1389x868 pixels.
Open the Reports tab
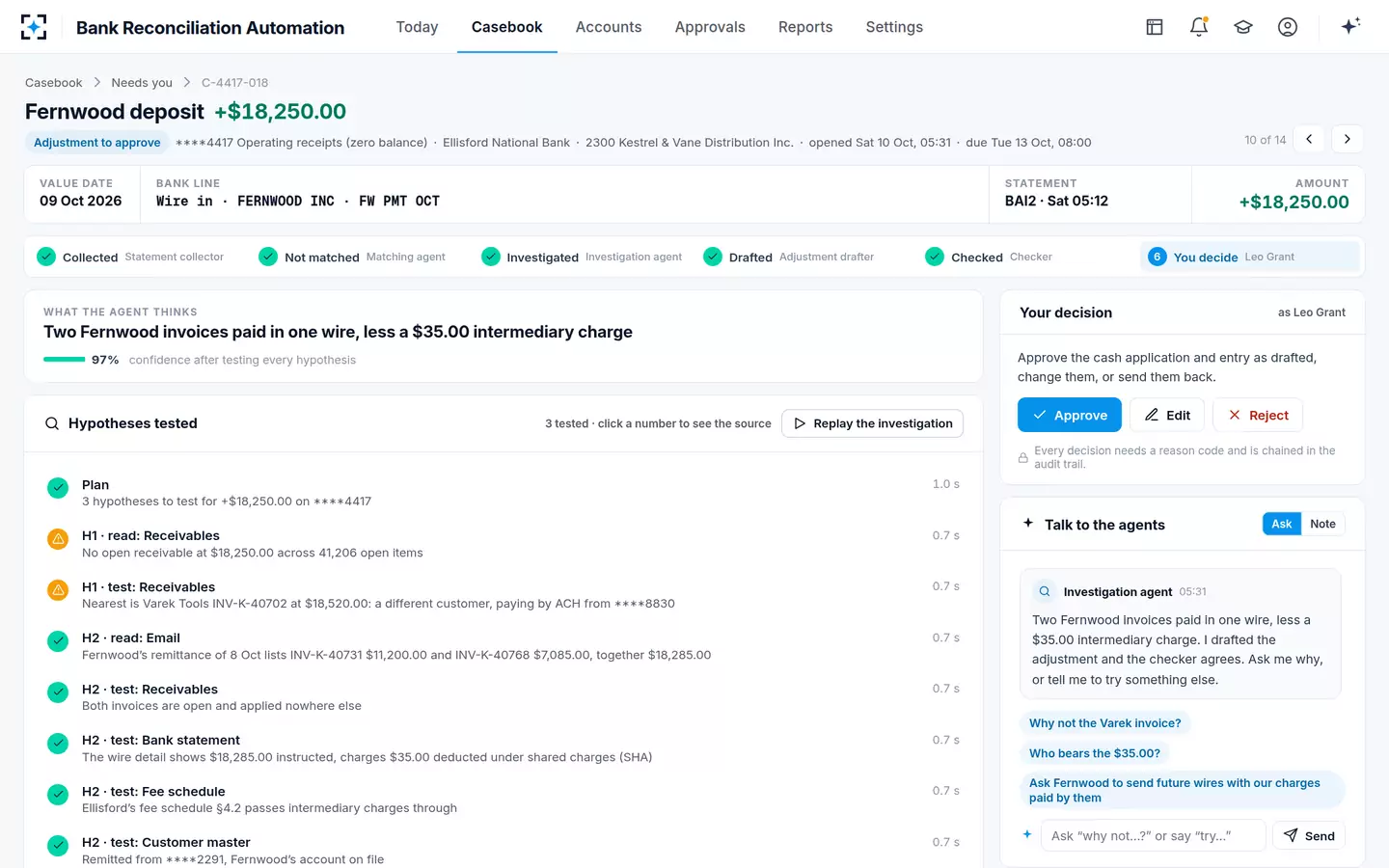coord(805,27)
